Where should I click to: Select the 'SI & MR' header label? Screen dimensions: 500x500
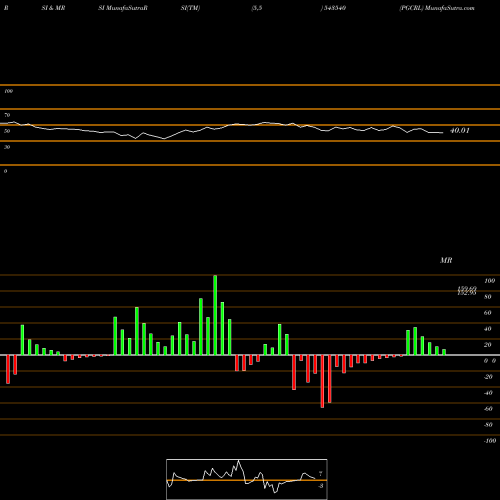point(53,8)
